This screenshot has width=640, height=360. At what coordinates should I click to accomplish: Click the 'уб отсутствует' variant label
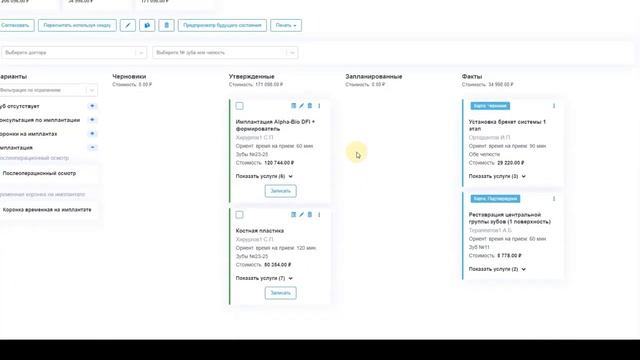click(20, 106)
